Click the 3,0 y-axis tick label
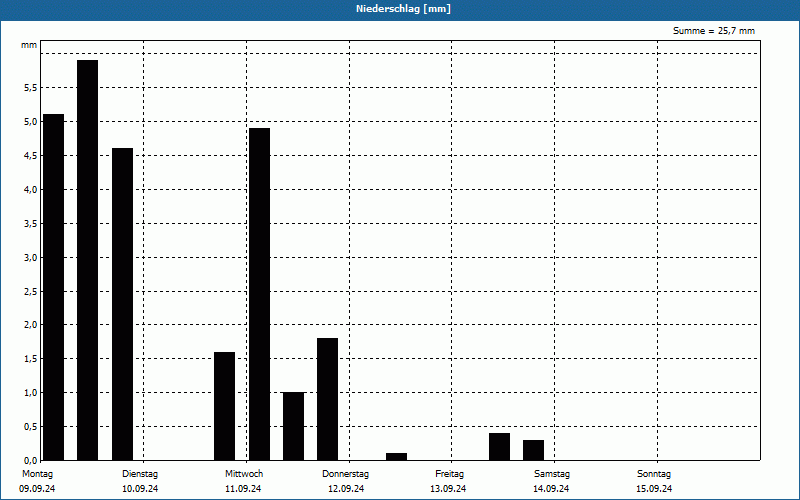800x500 pixels. pyautogui.click(x=31, y=258)
